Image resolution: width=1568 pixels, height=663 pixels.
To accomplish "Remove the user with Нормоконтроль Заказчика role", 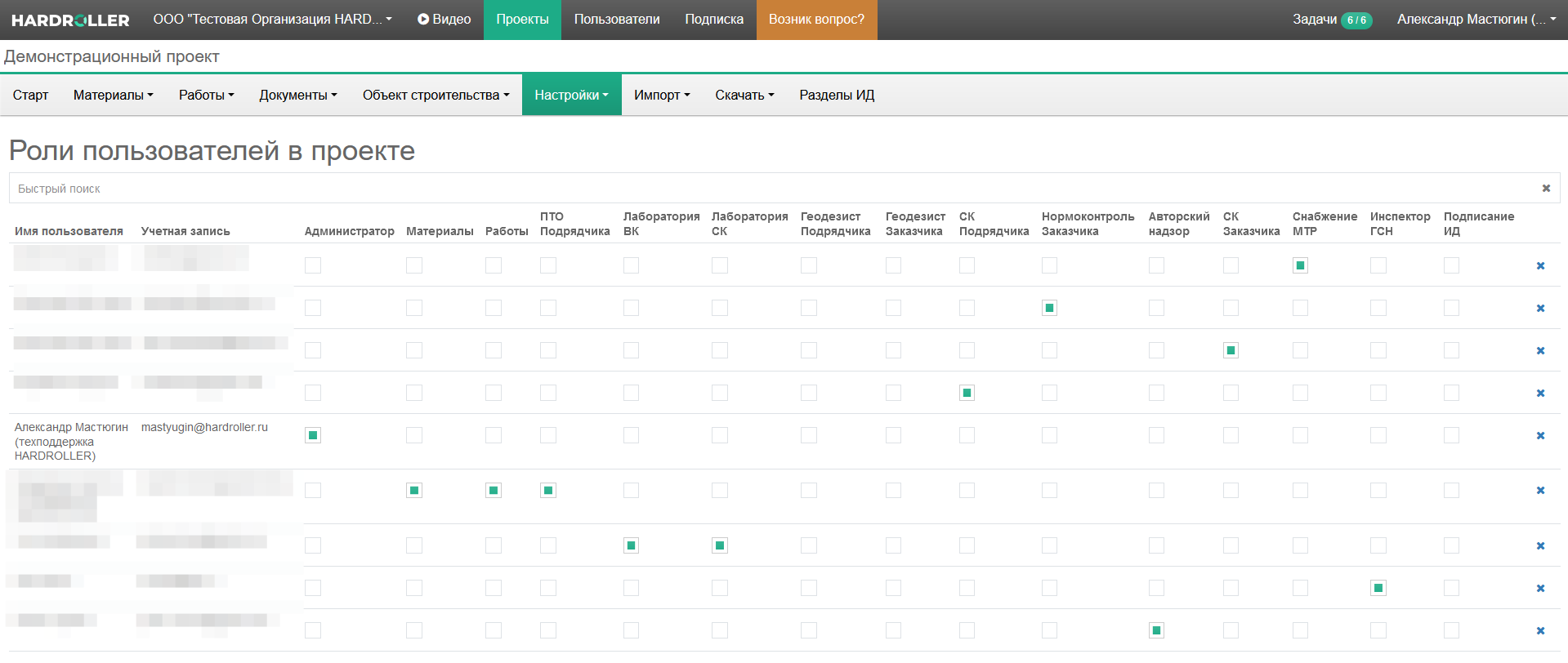I will [x=1540, y=309].
